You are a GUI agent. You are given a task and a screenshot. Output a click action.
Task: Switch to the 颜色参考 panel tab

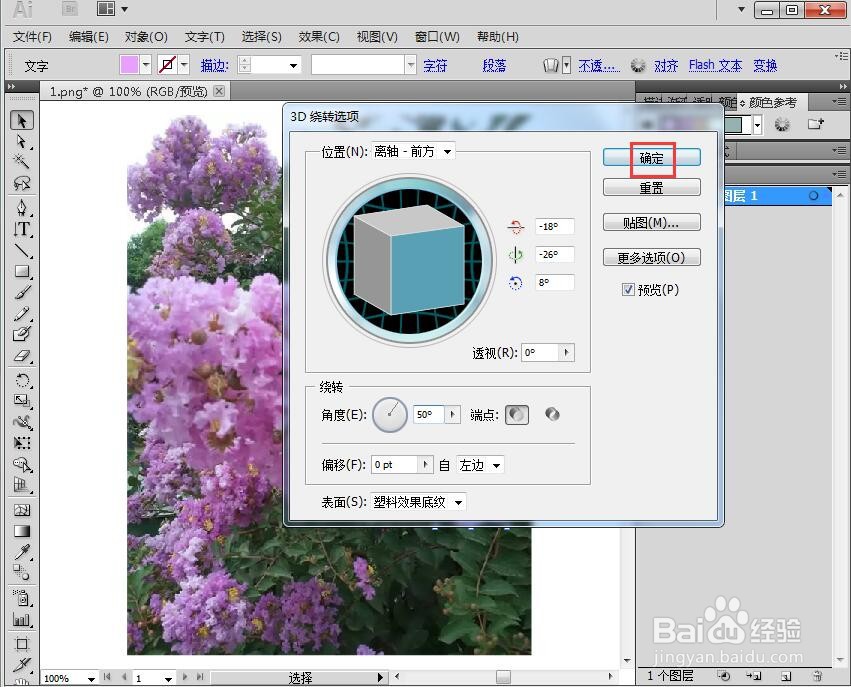pyautogui.click(x=772, y=101)
